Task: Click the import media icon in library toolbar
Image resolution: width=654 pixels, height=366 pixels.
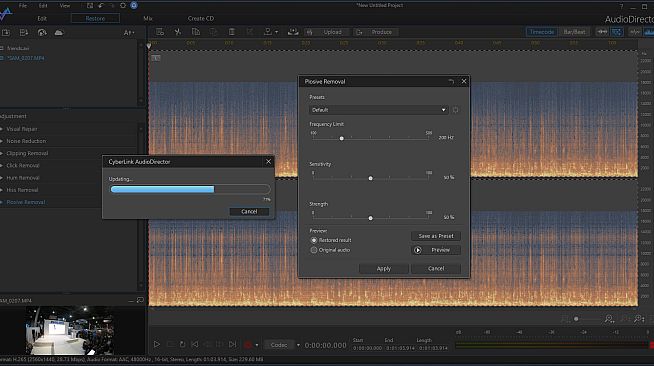Action: coord(5,33)
